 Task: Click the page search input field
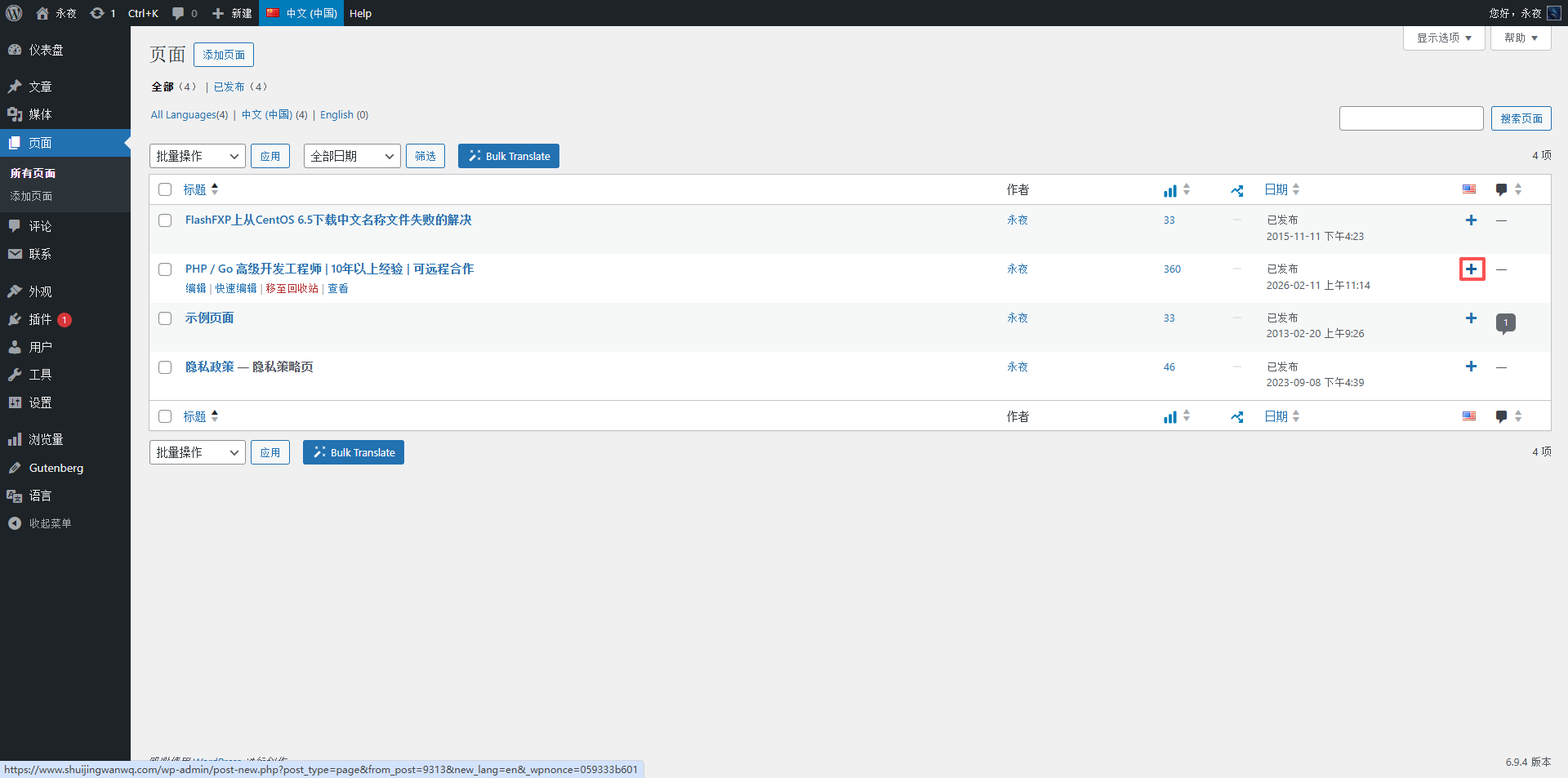click(1411, 118)
